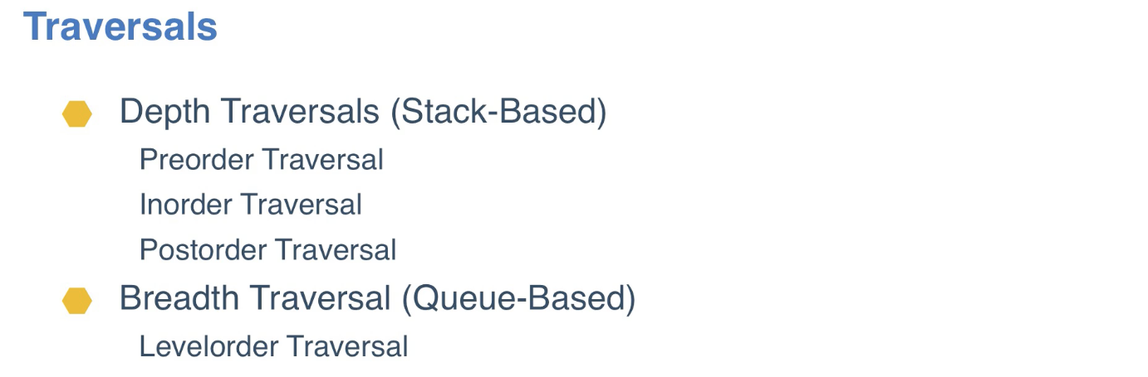Select the Postorder Traversal line
The image size is (1148, 377).
[x=268, y=250]
